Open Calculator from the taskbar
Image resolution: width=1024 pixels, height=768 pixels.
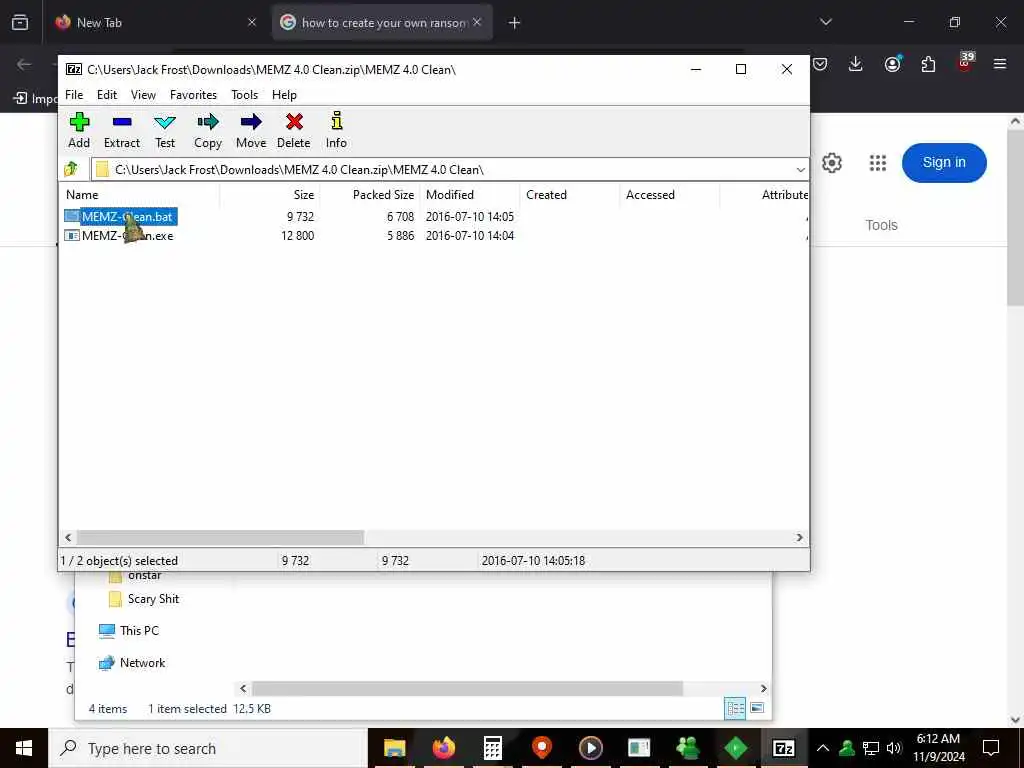(x=492, y=748)
